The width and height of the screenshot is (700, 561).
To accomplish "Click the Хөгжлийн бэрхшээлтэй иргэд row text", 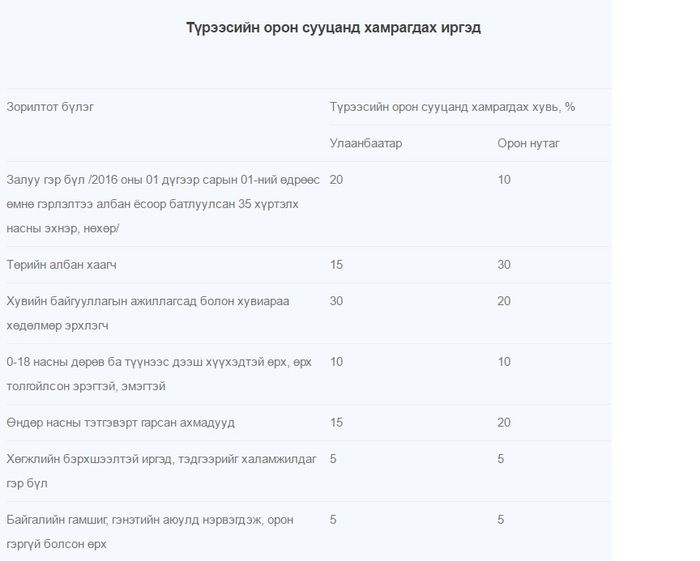I will (x=161, y=471).
